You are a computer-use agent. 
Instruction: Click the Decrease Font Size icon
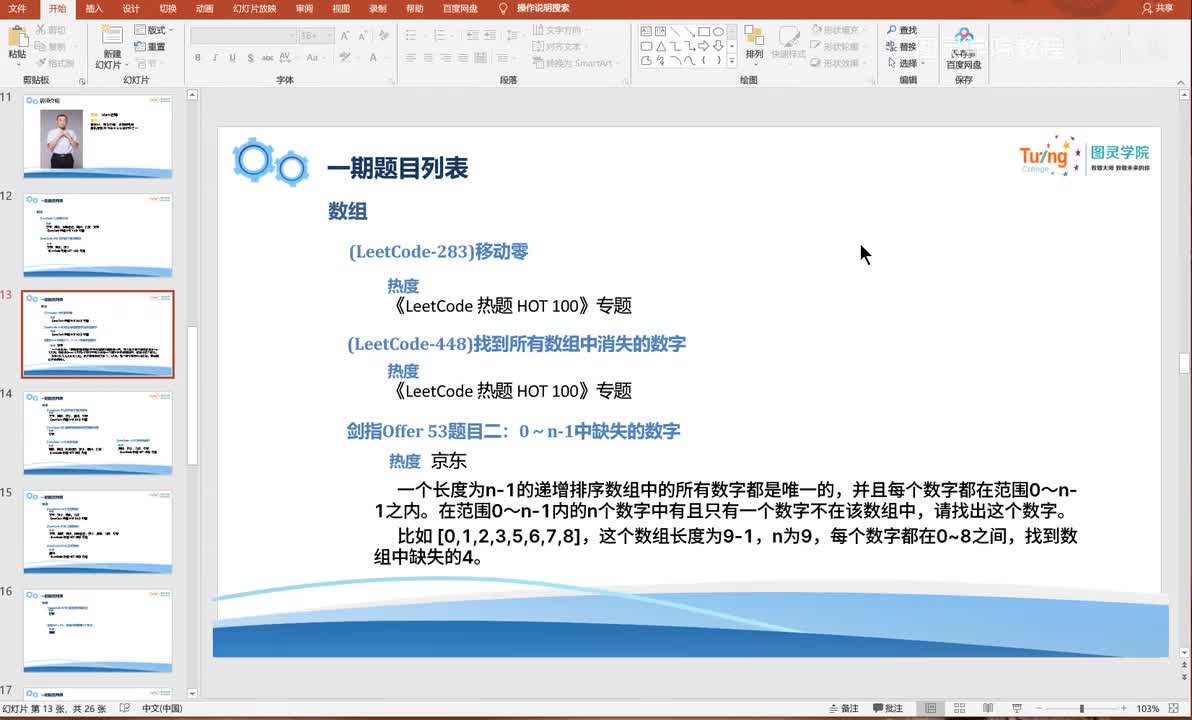coord(363,36)
